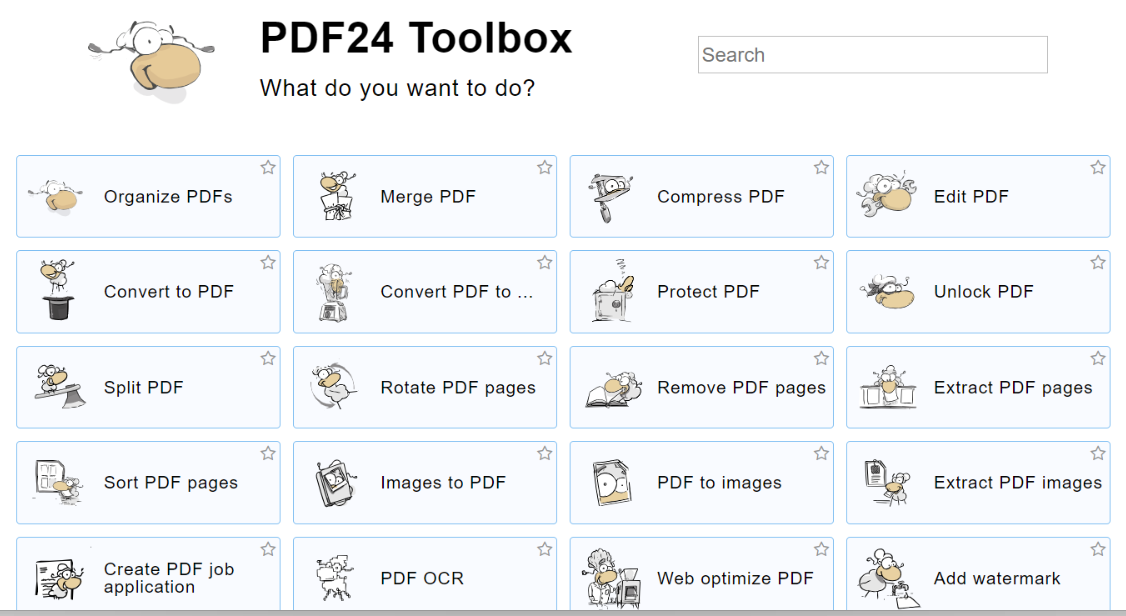Open the Compress PDF tool label
This screenshot has height=616, width=1126.
(x=720, y=197)
